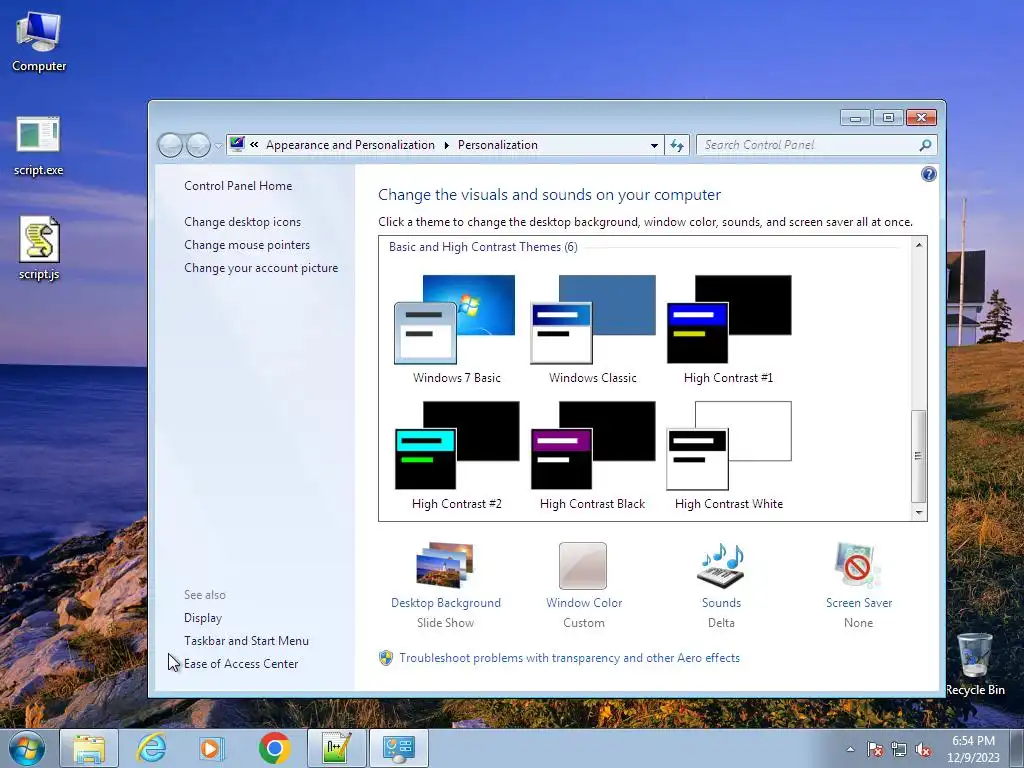
Task: Launch Google Chrome from taskbar
Action: click(x=274, y=748)
